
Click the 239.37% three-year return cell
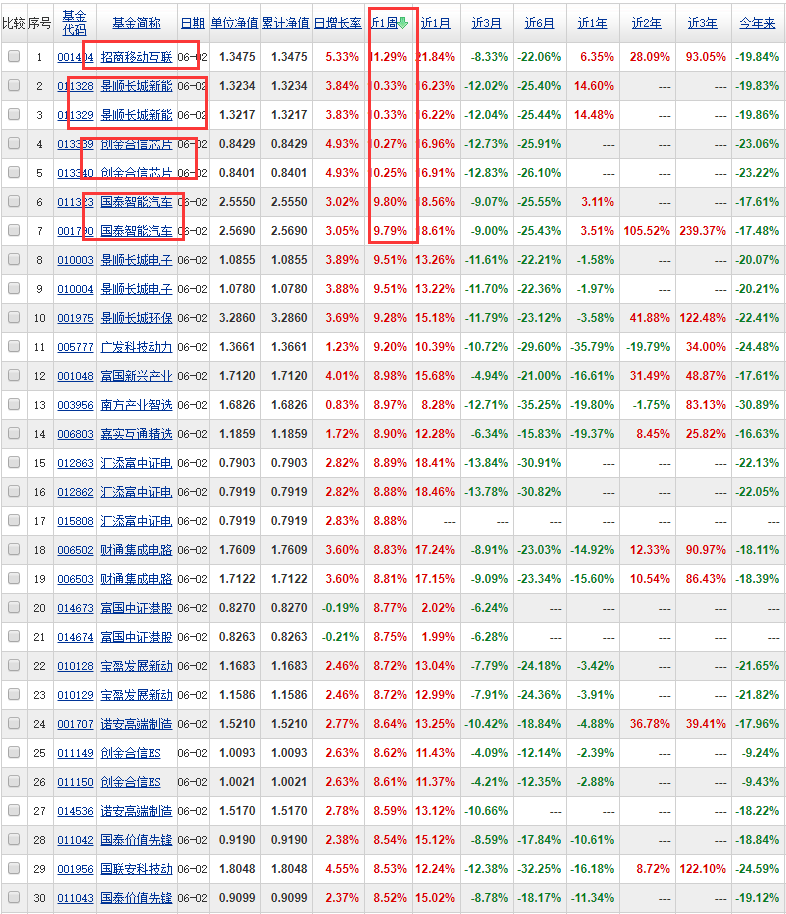click(x=703, y=231)
